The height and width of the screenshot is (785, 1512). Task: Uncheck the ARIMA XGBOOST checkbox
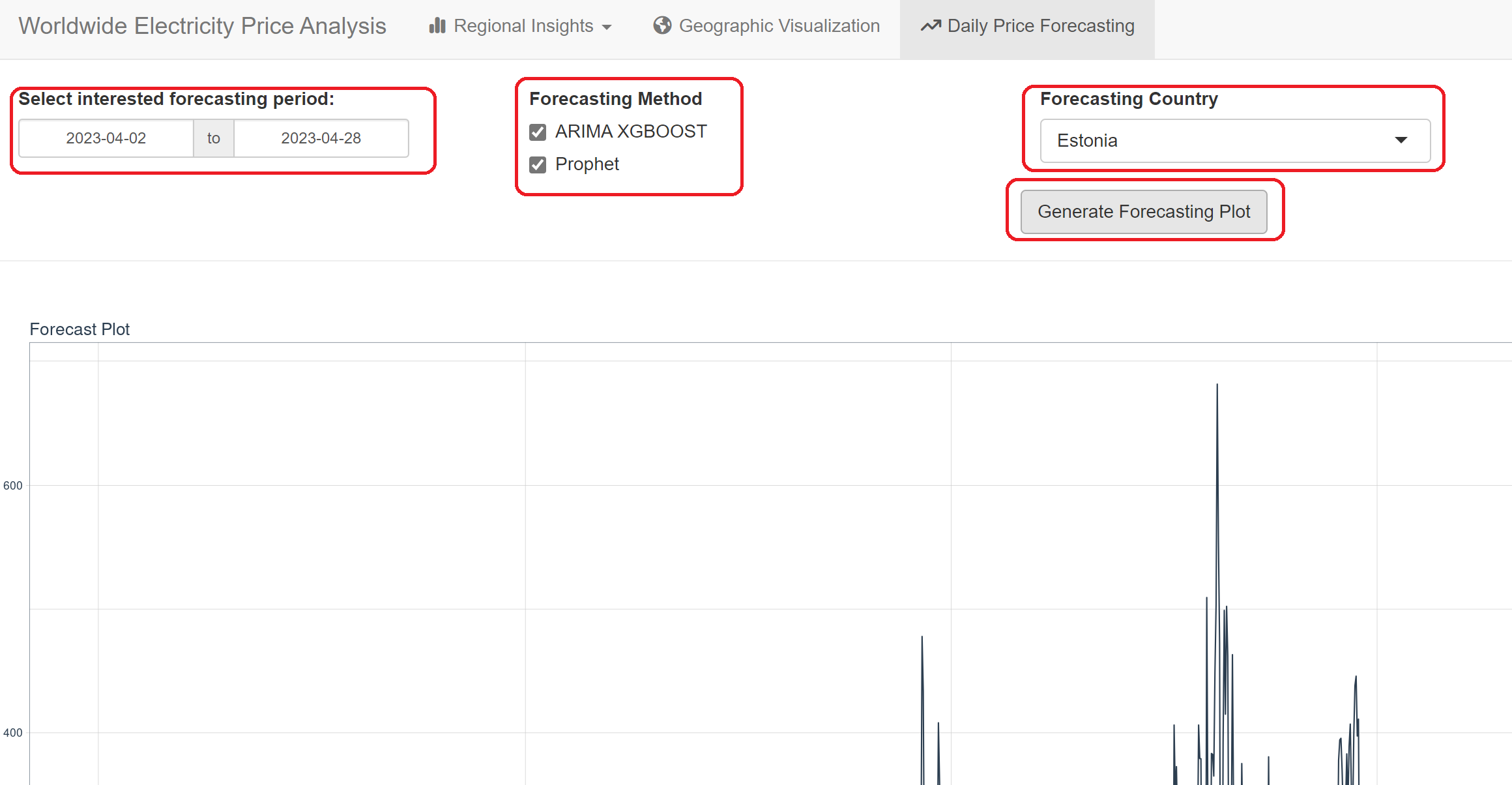pyautogui.click(x=538, y=132)
